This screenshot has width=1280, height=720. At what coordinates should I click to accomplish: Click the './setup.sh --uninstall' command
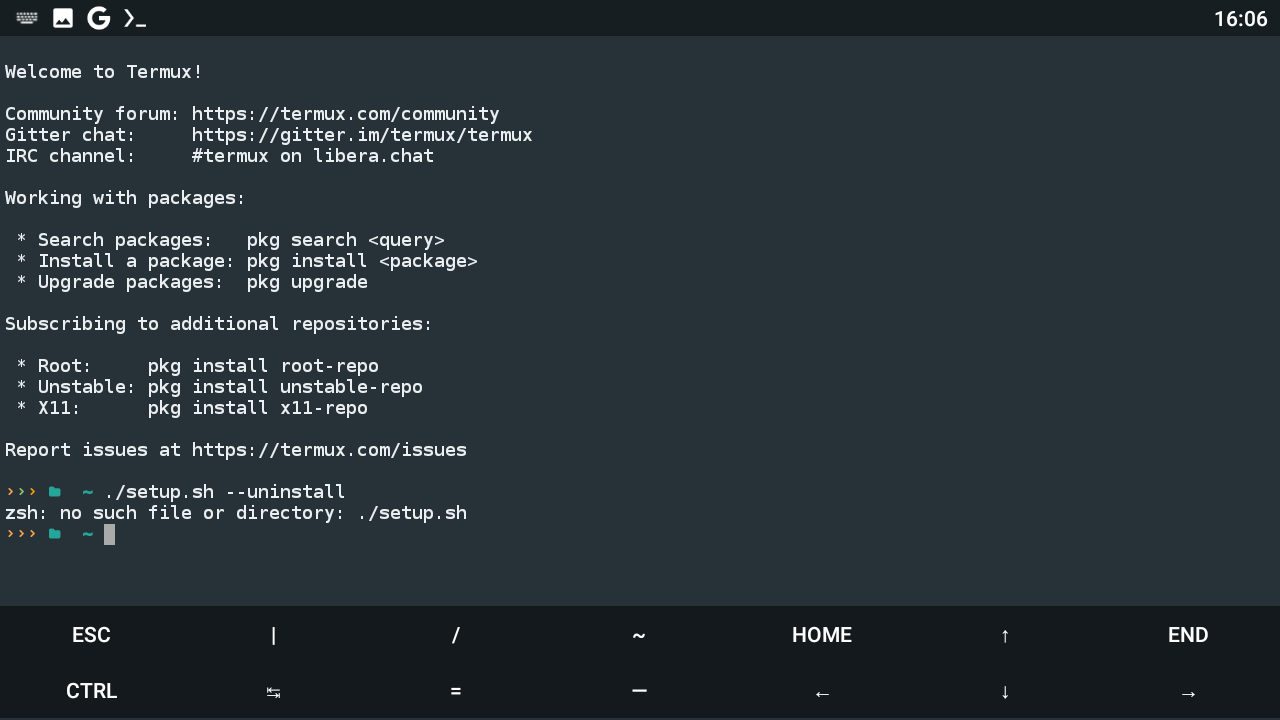pos(225,492)
